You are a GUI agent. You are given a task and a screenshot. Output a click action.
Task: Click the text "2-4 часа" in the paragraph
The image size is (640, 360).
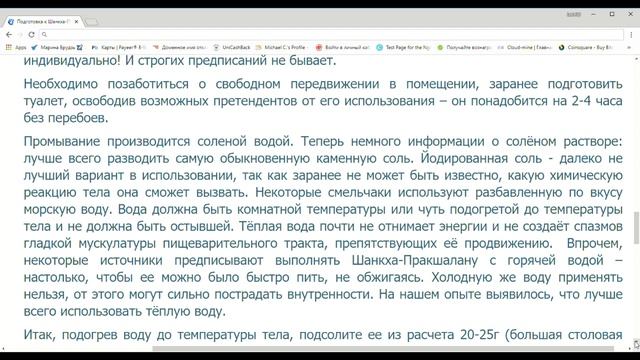pyautogui.click(x=597, y=101)
